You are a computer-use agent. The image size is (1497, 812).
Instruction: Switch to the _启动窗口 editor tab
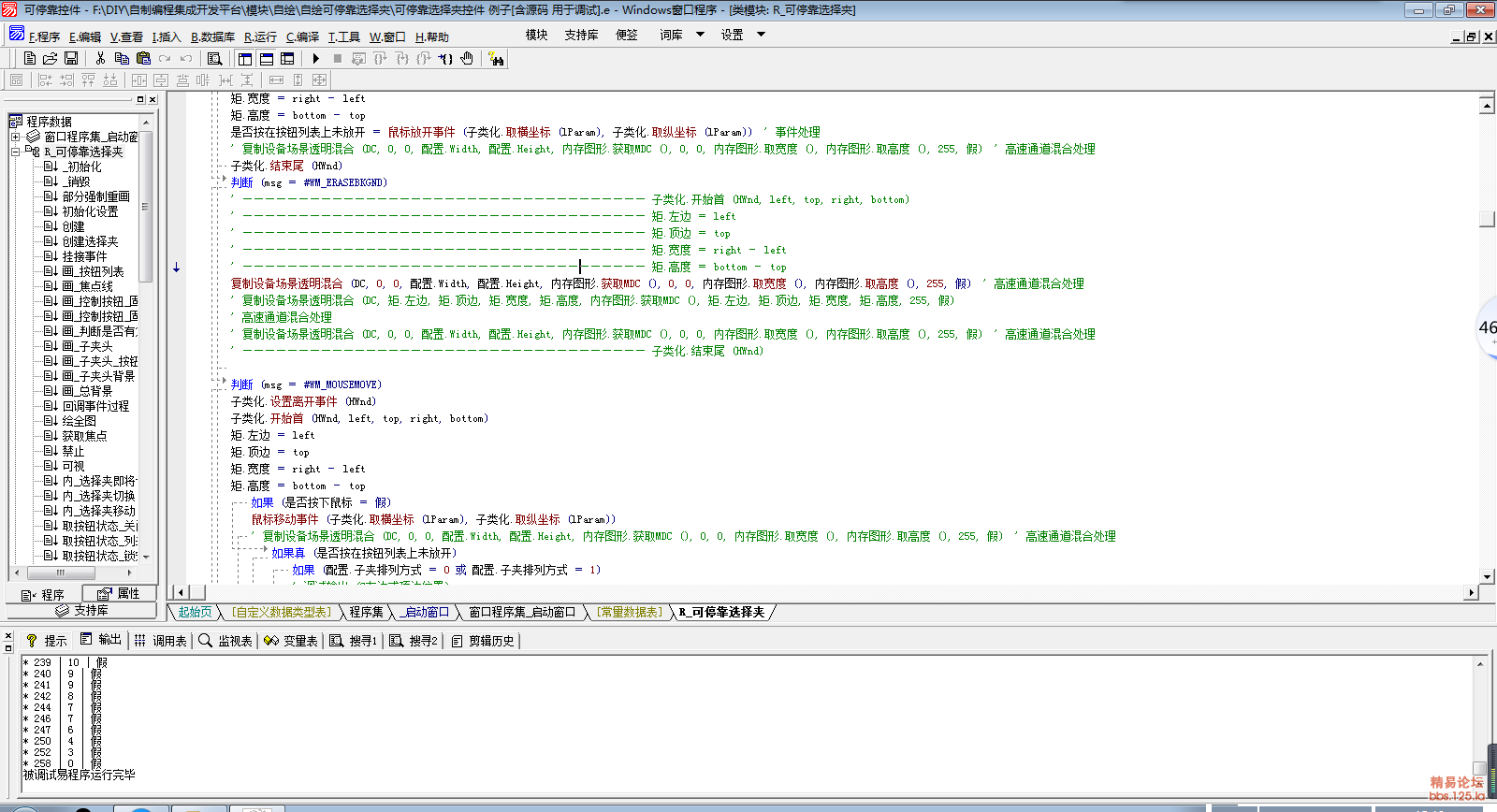(x=426, y=612)
